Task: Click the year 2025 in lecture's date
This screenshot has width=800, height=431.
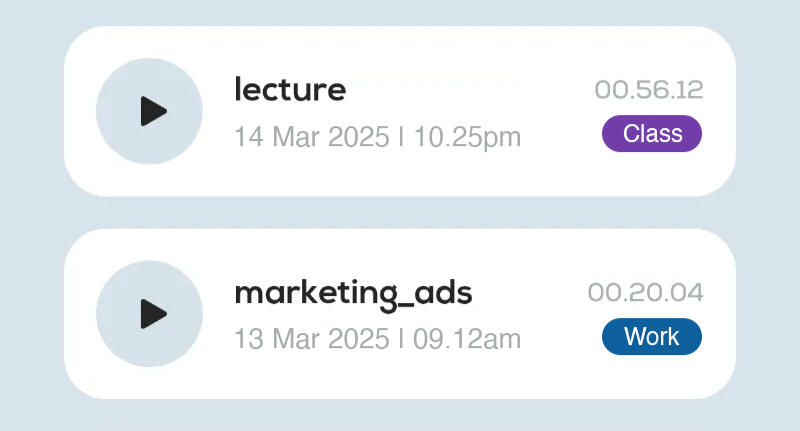Action: (359, 137)
